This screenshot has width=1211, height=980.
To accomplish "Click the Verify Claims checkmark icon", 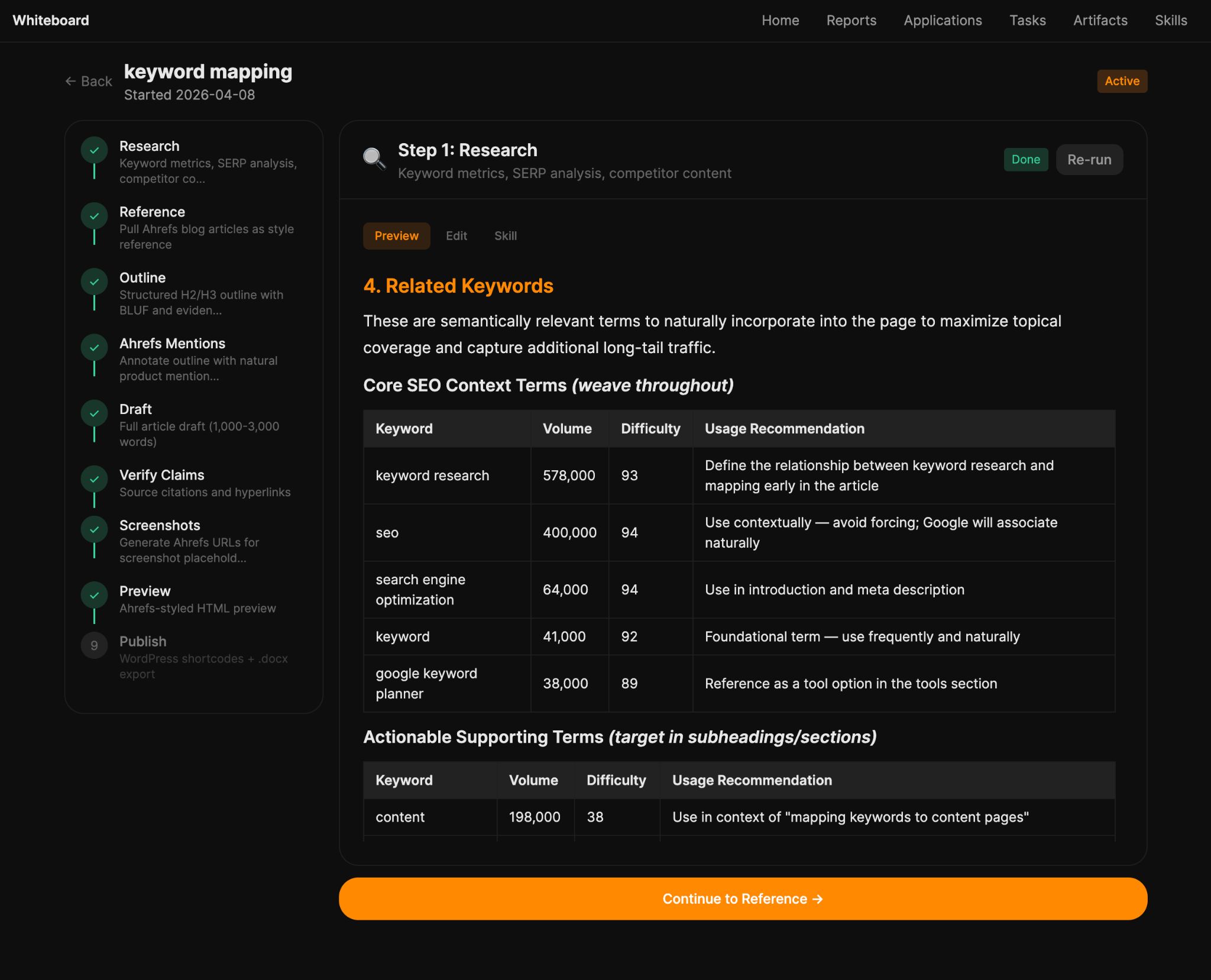I will click(x=94, y=478).
